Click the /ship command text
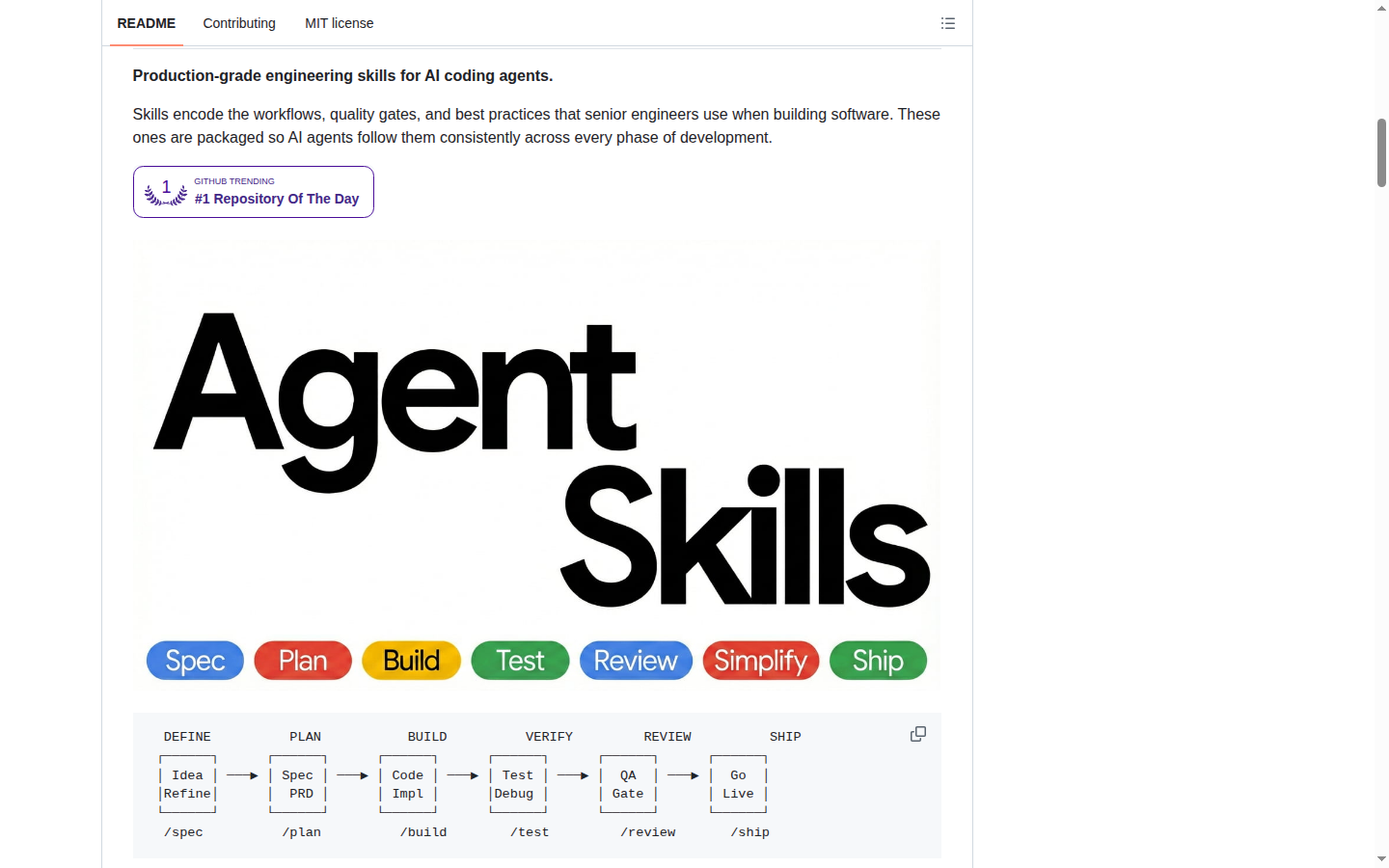The image size is (1389, 868). coord(749,832)
